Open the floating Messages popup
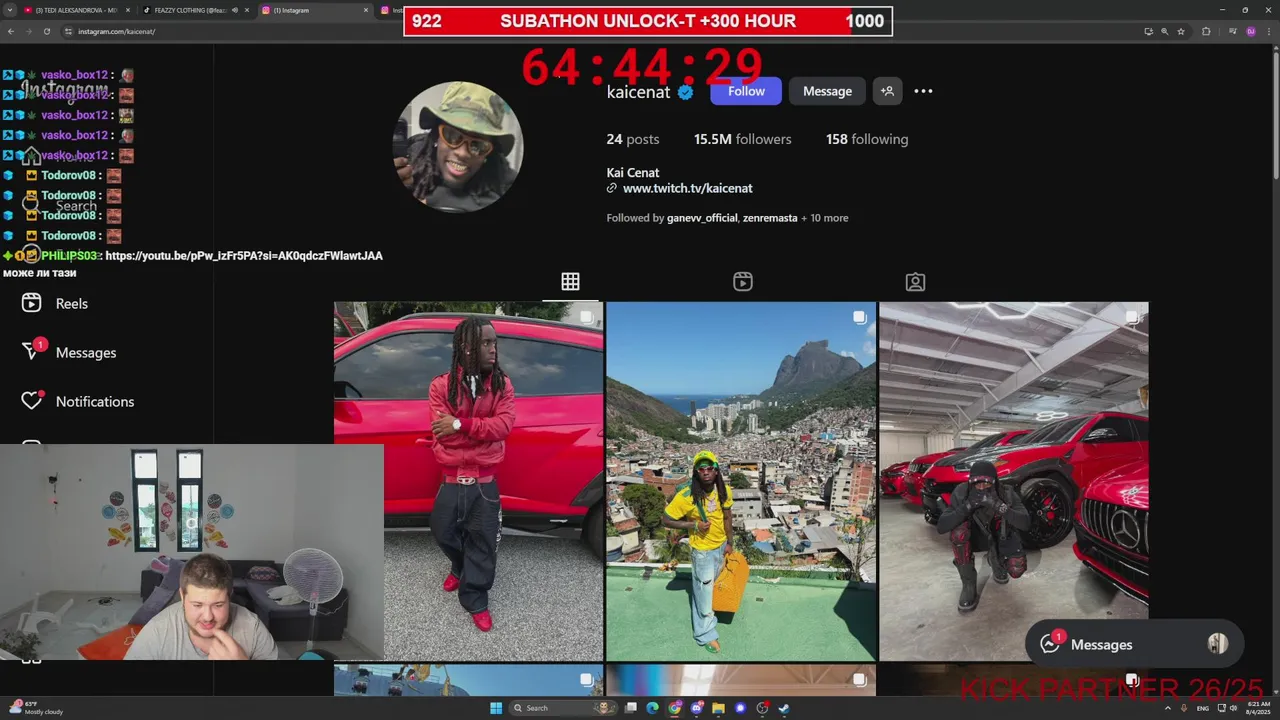Screen dimensions: 1280x720 1134,645
